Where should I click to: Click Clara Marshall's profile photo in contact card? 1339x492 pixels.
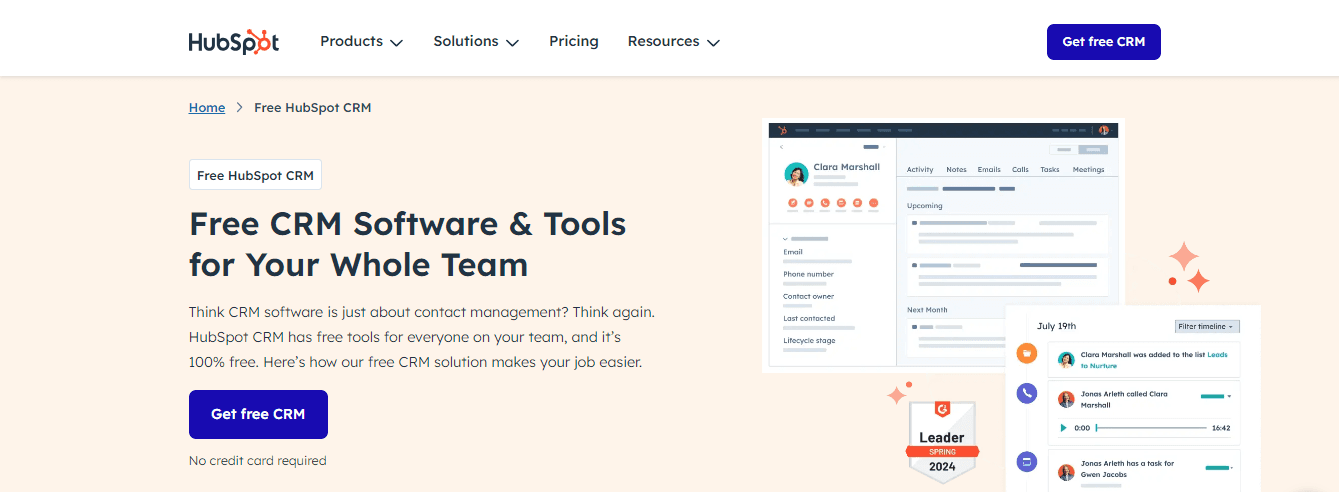pyautogui.click(x=796, y=175)
